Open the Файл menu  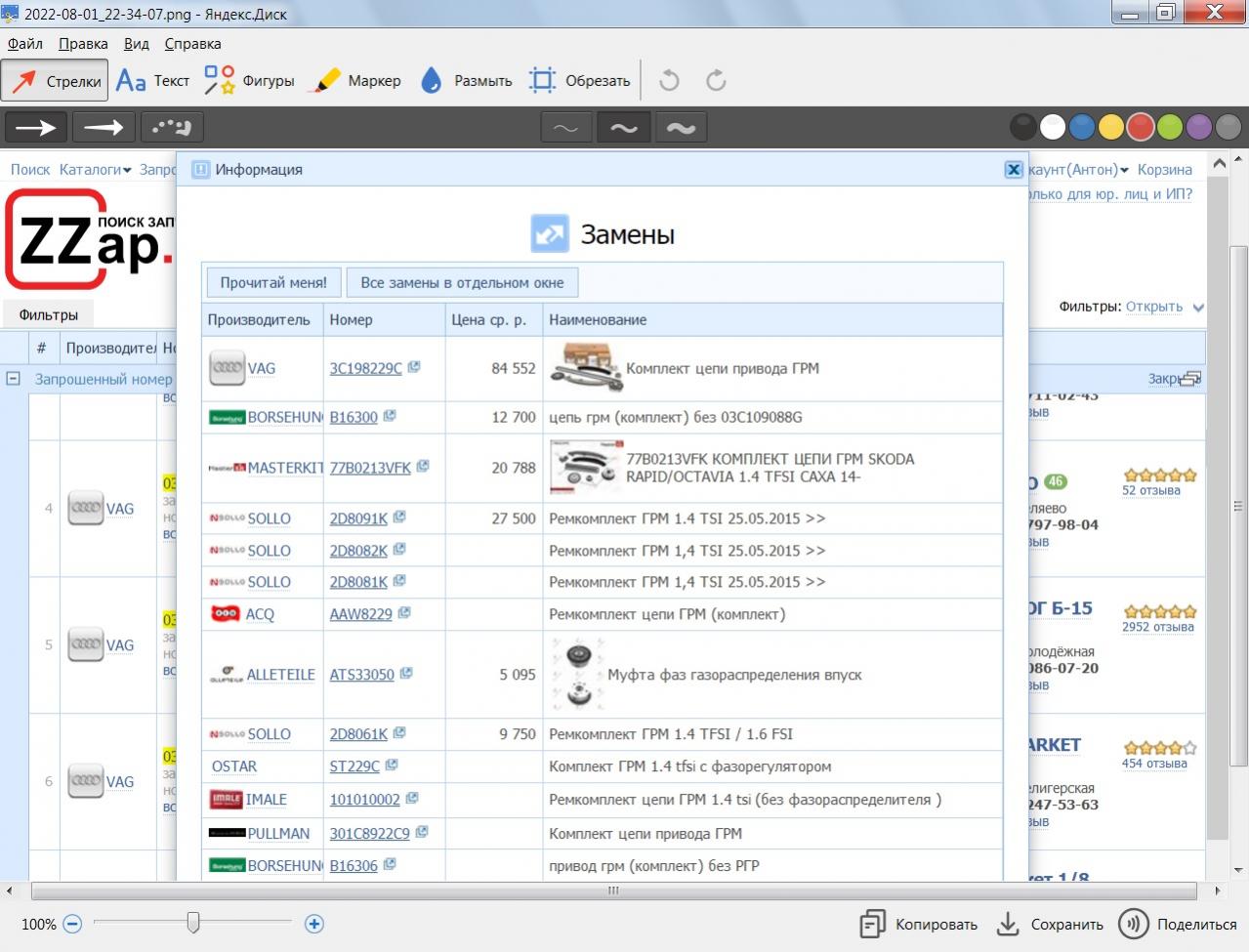pos(25,44)
